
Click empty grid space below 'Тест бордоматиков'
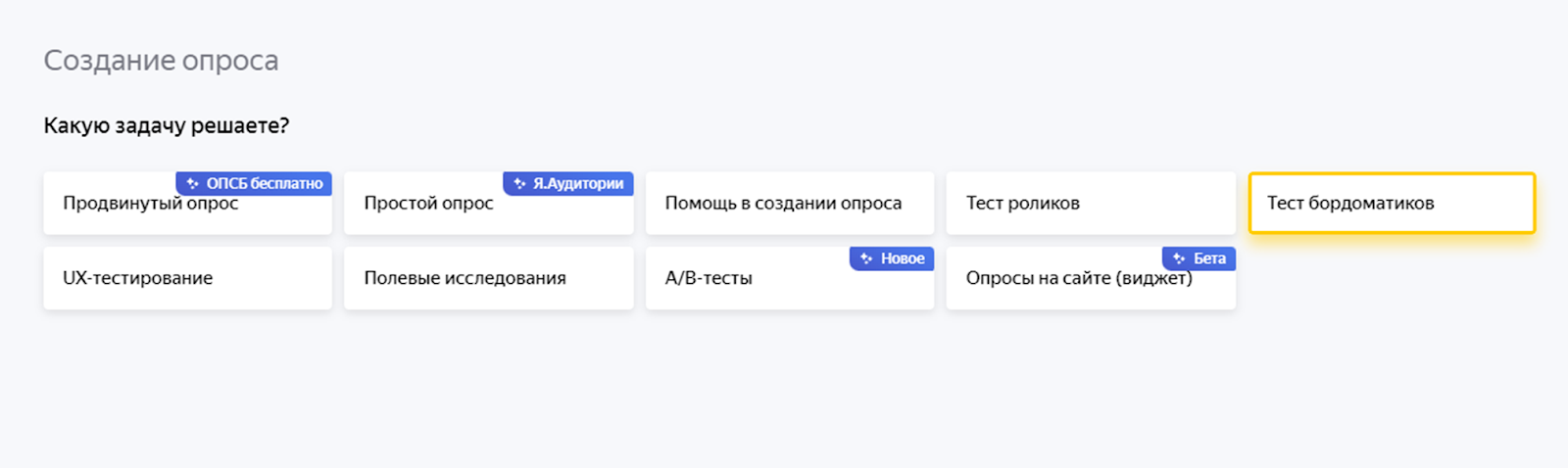click(1392, 279)
